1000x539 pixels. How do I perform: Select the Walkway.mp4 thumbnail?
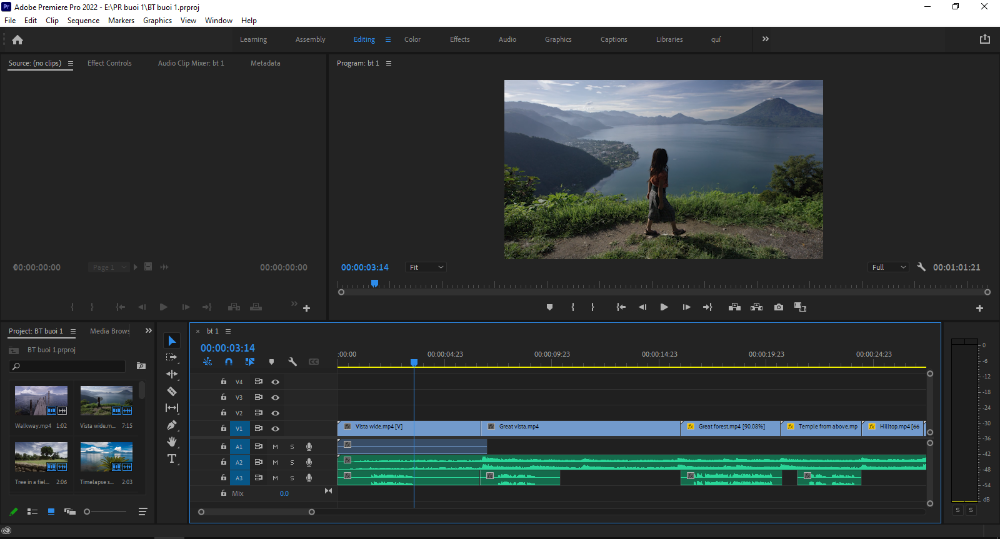(x=41, y=401)
